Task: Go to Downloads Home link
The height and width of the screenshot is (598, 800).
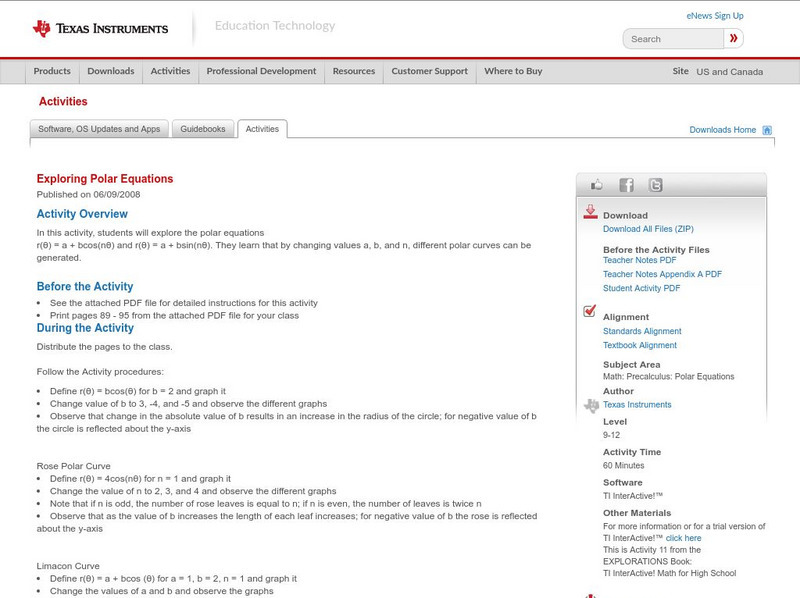Action: [x=722, y=130]
